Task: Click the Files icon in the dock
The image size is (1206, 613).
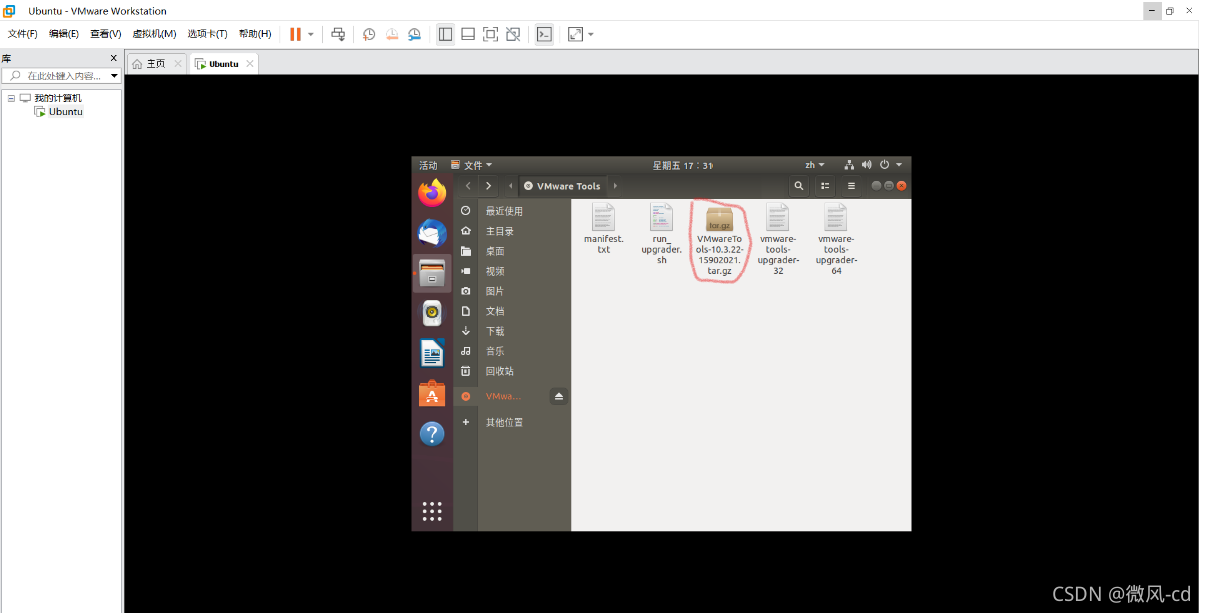Action: click(x=432, y=273)
